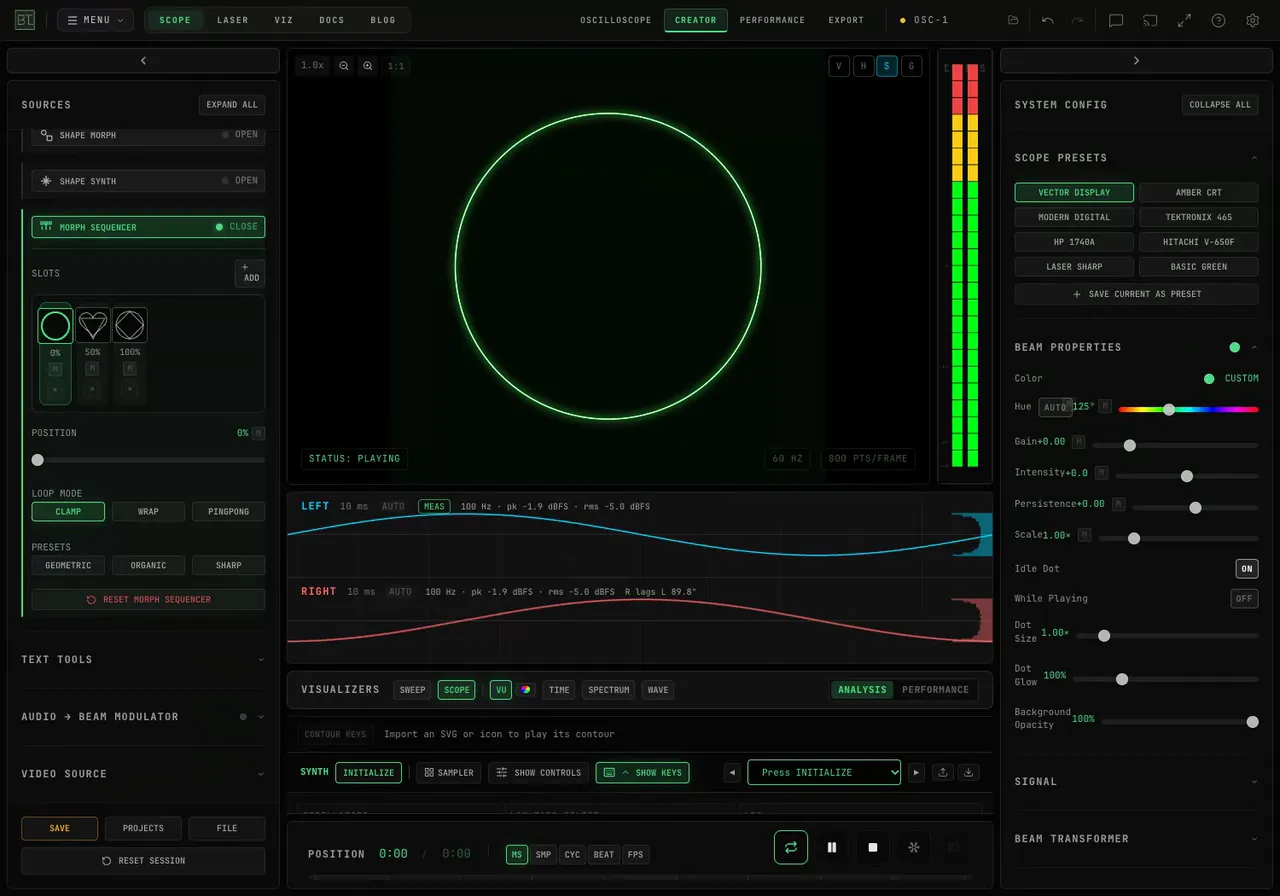Pause playback in the transport bar

click(832, 847)
